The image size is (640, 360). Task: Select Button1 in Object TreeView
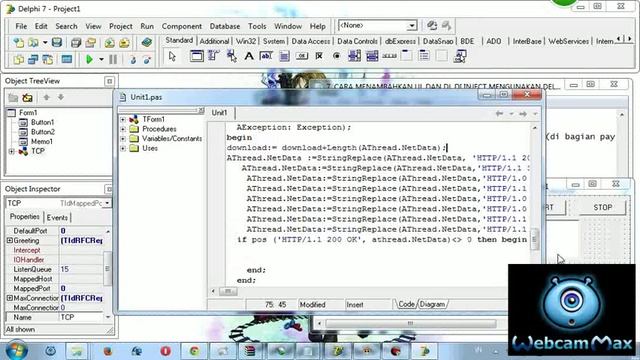click(x=42, y=122)
